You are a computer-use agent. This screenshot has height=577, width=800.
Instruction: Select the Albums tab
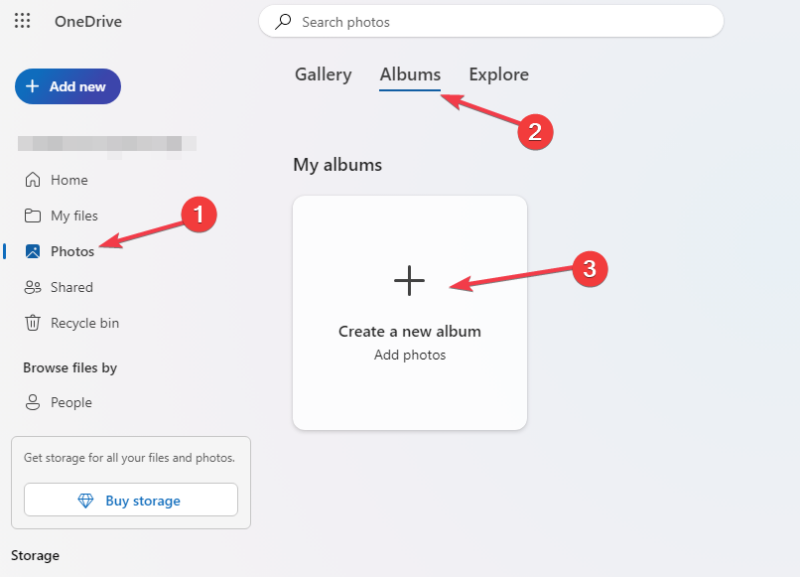[x=410, y=74]
